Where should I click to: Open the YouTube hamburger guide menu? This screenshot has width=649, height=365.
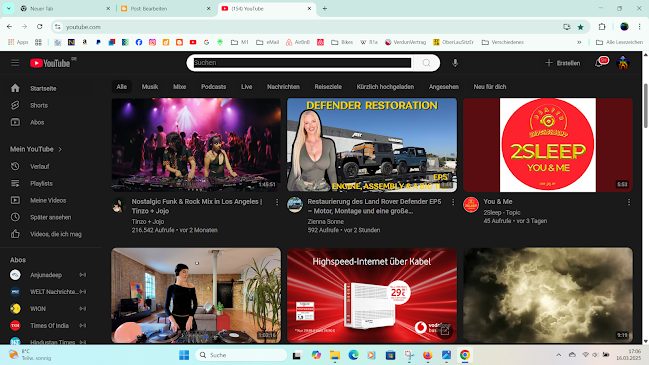point(15,63)
